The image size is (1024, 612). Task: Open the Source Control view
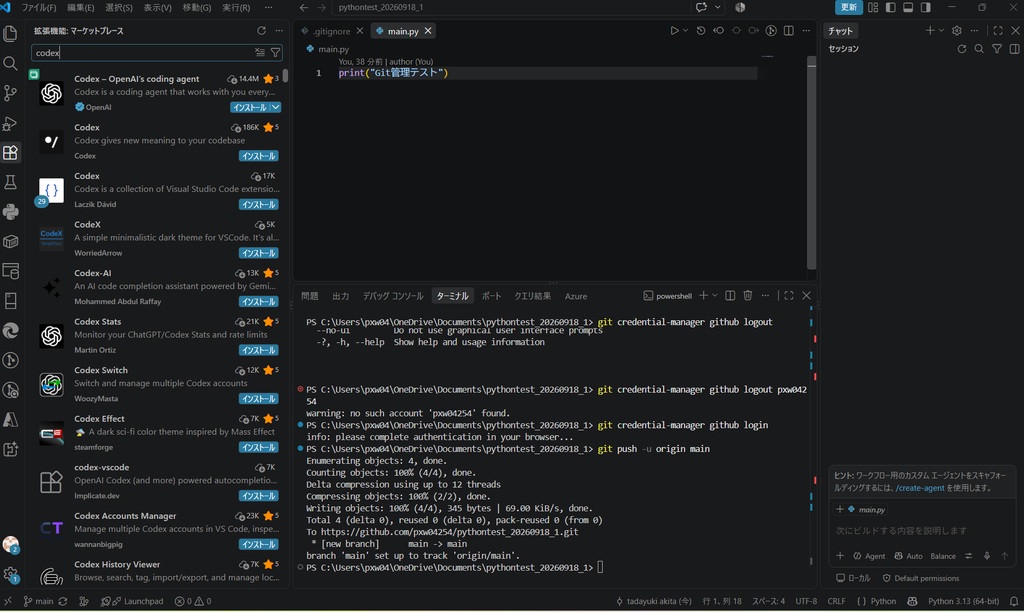tap(10, 93)
